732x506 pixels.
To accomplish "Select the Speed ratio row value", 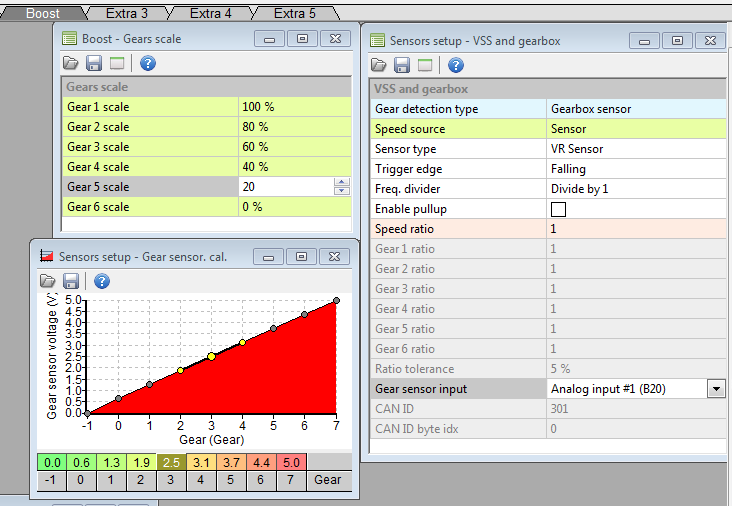I will pyautogui.click(x=634, y=229).
